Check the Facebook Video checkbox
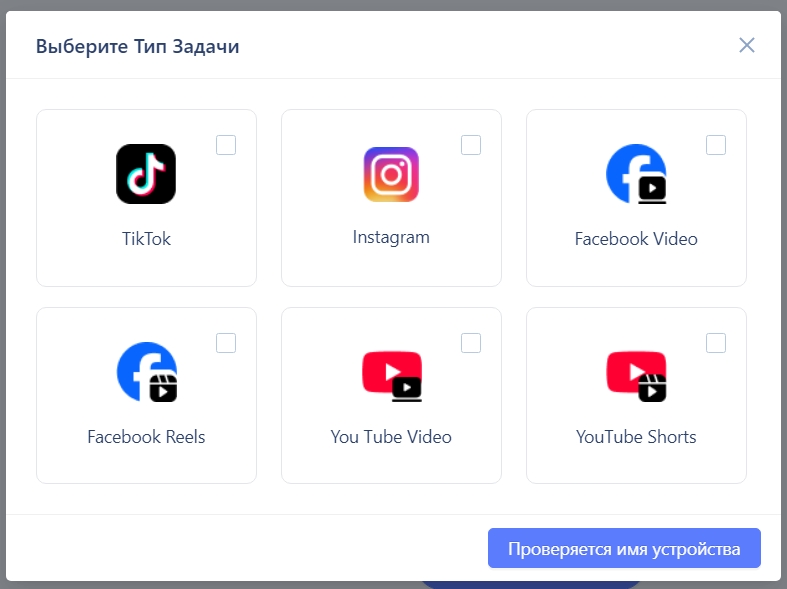 tap(716, 145)
